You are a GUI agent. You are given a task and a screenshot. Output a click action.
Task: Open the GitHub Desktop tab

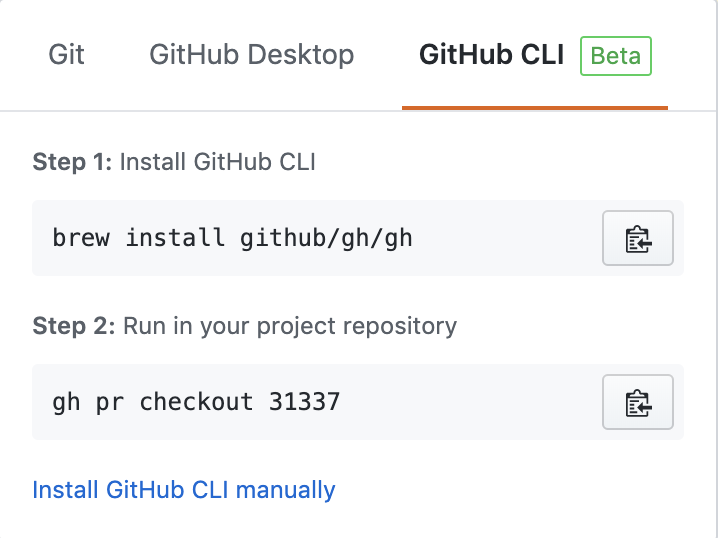pyautogui.click(x=251, y=55)
